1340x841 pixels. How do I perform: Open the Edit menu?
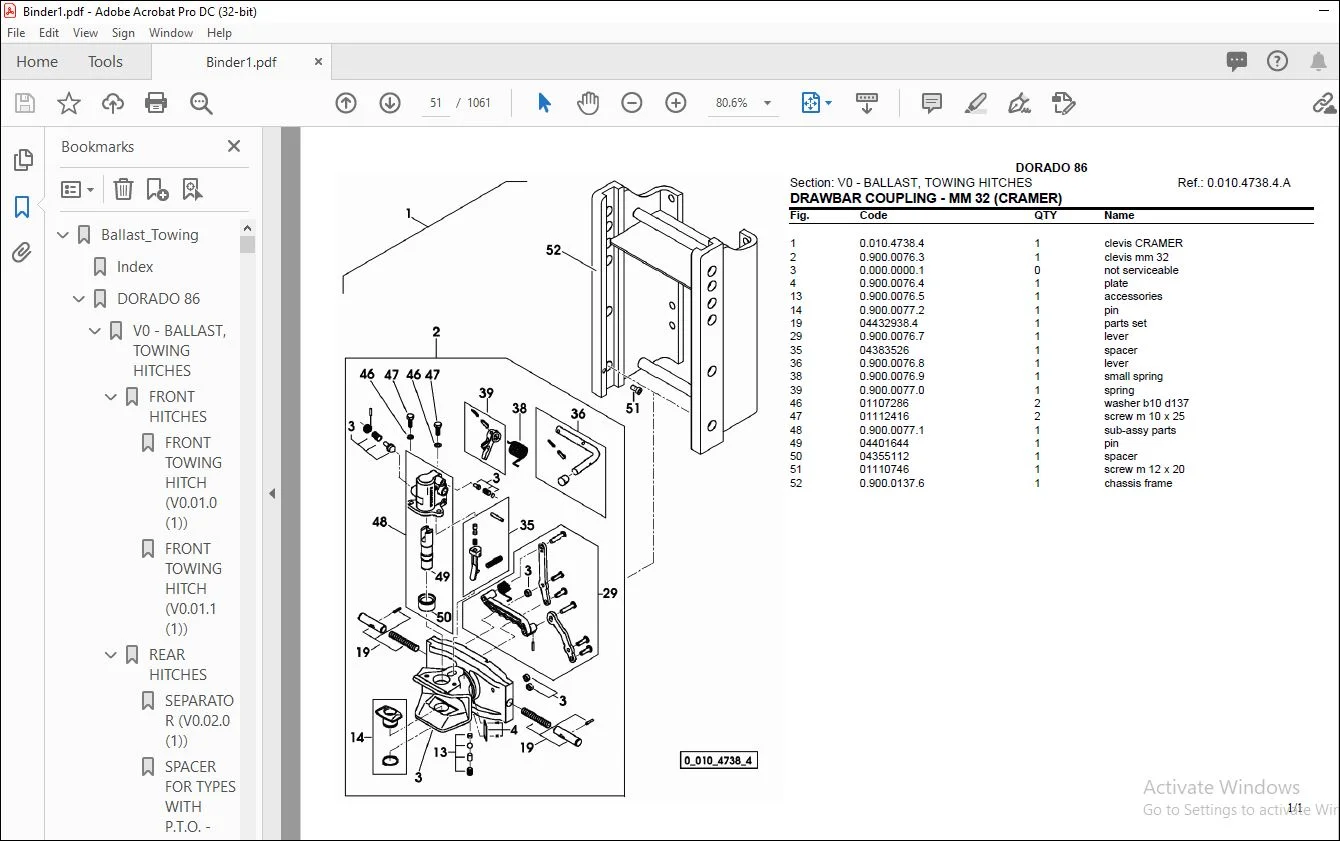[x=49, y=33]
